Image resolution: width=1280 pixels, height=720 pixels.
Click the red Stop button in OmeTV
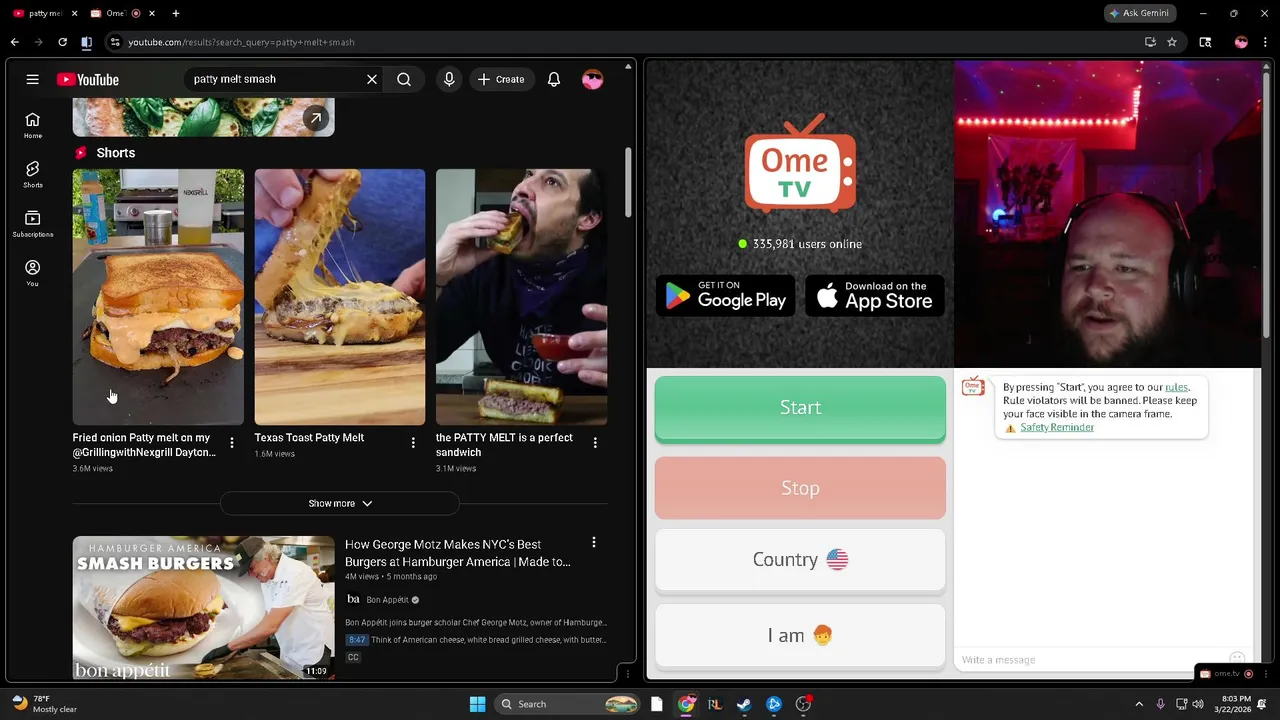(800, 488)
